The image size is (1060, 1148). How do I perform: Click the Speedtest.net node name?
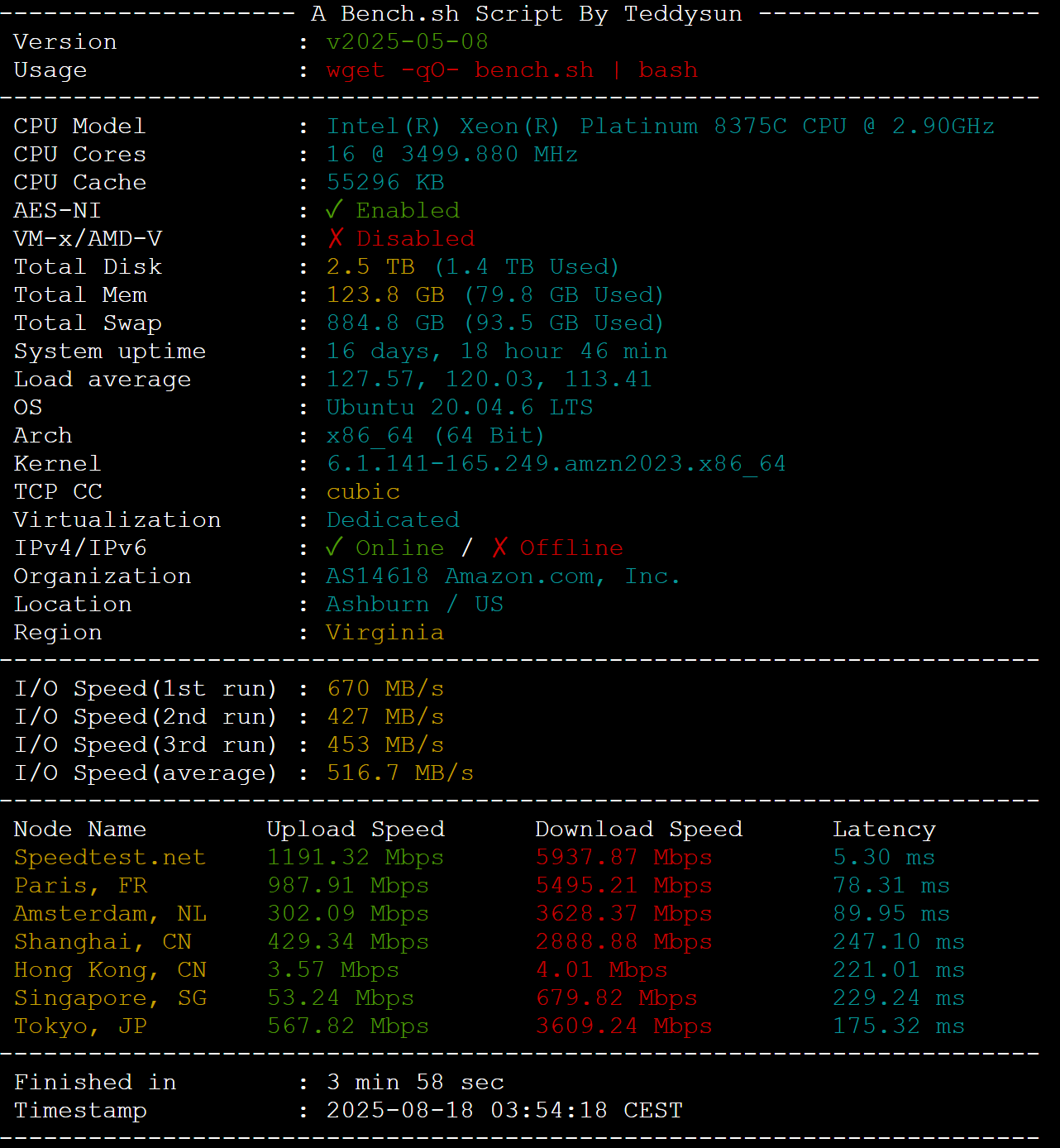point(109,858)
